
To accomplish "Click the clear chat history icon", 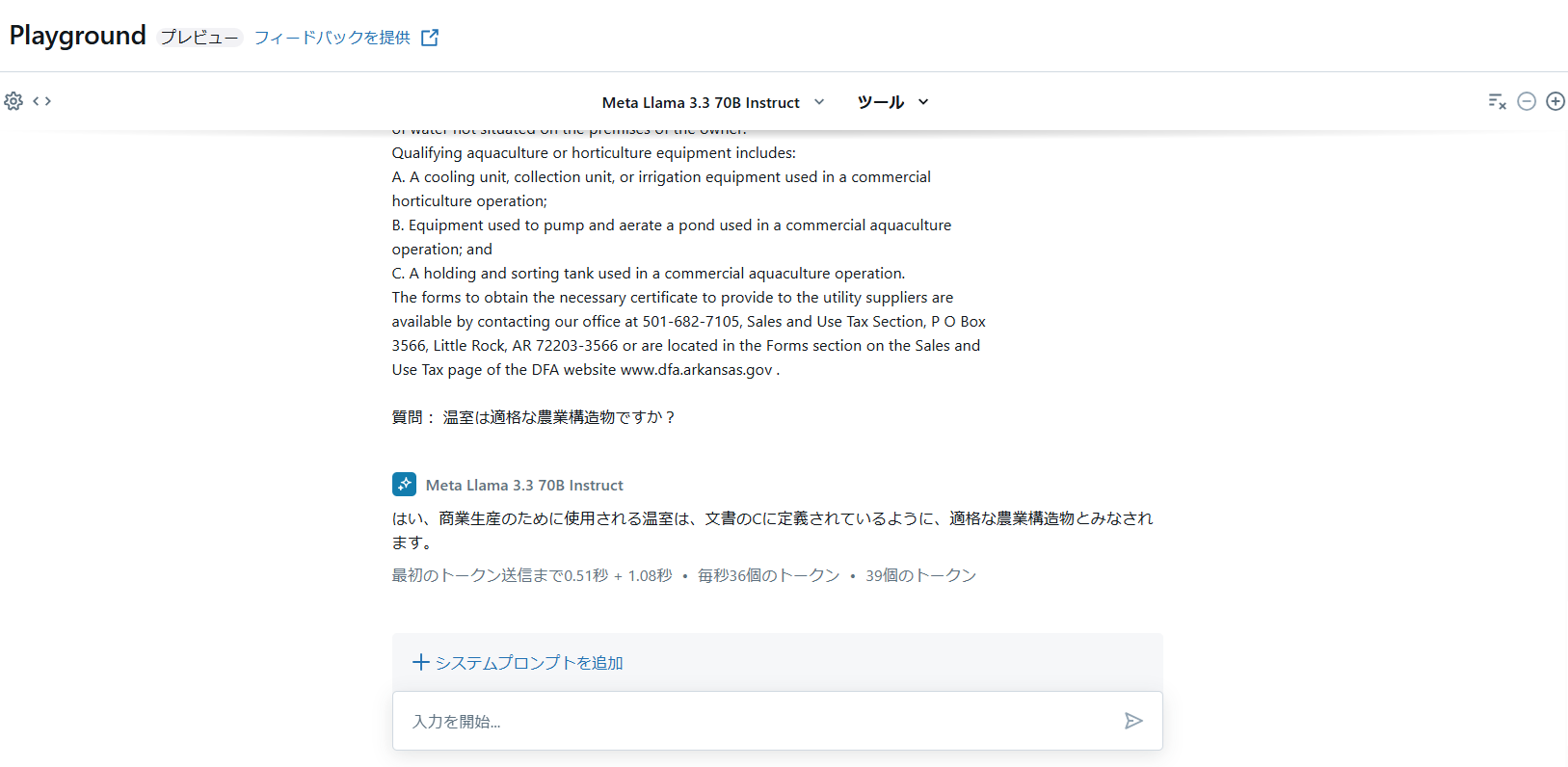I will [x=1497, y=101].
